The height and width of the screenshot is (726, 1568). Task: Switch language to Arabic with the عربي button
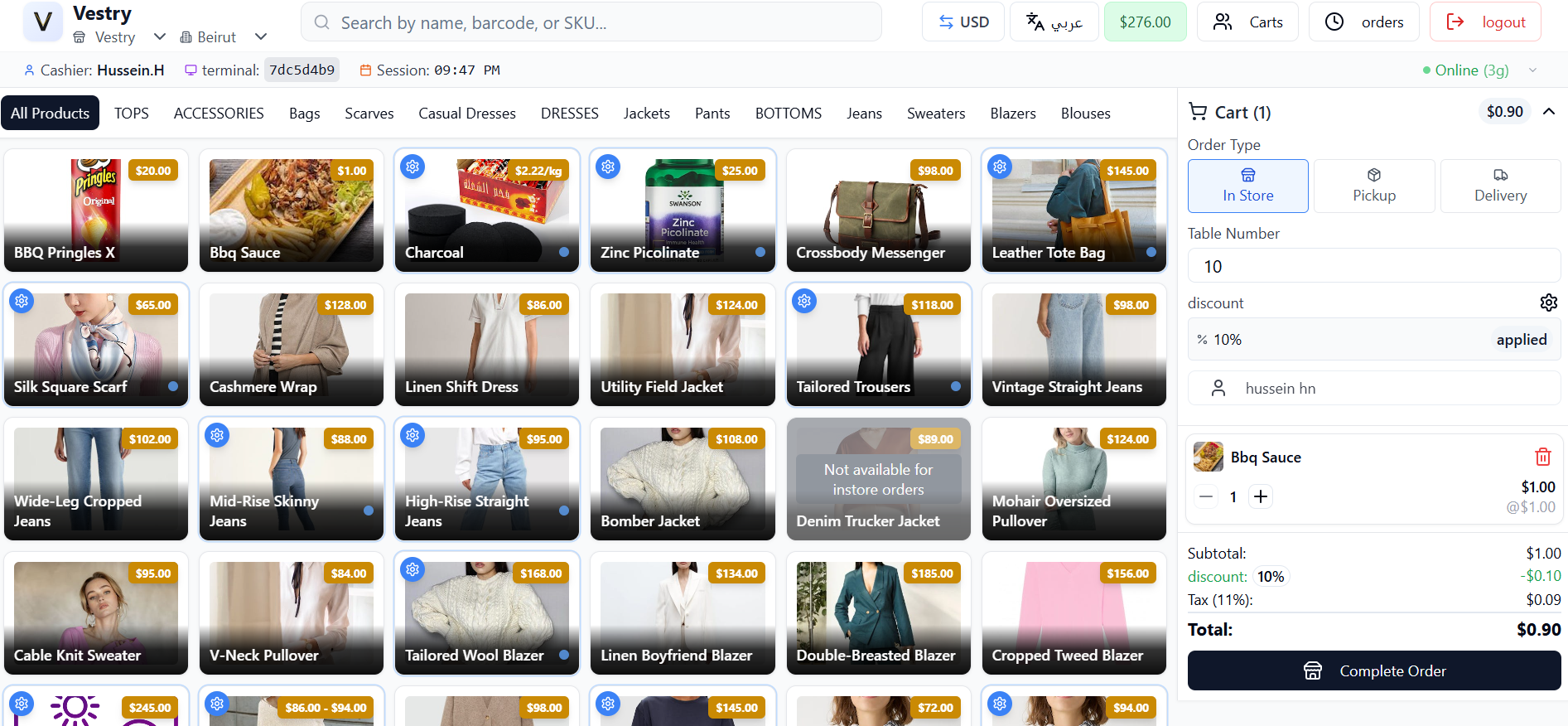click(x=1054, y=22)
